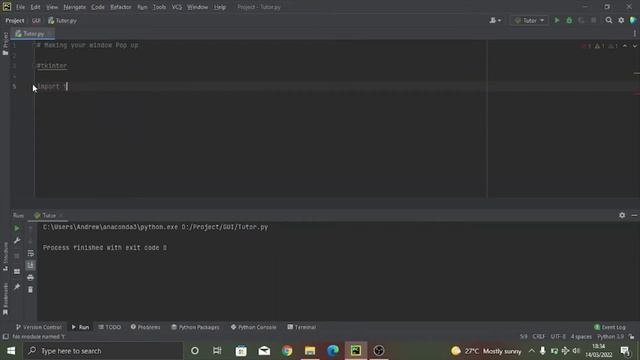Open the Python Console tool window
Image resolution: width=640 pixels, height=360 pixels.
[253, 327]
